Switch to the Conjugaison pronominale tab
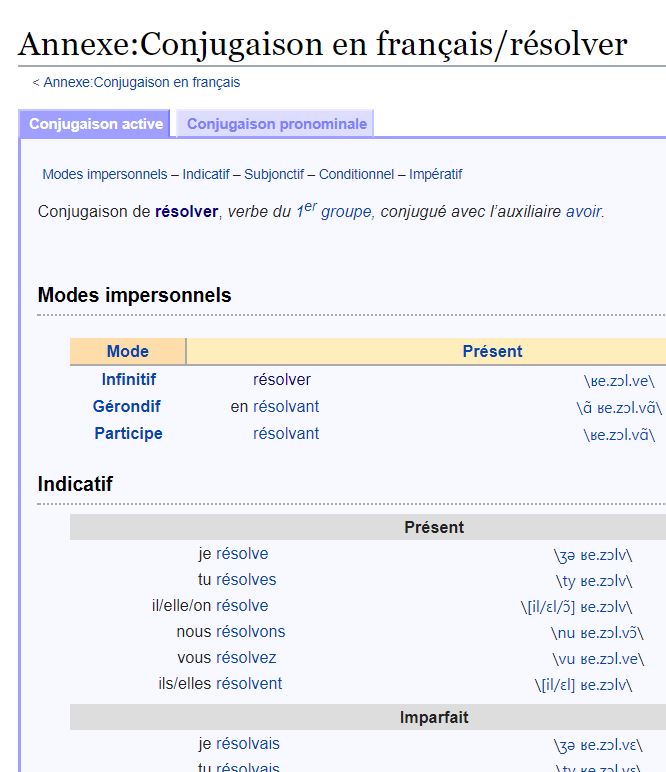 277,124
